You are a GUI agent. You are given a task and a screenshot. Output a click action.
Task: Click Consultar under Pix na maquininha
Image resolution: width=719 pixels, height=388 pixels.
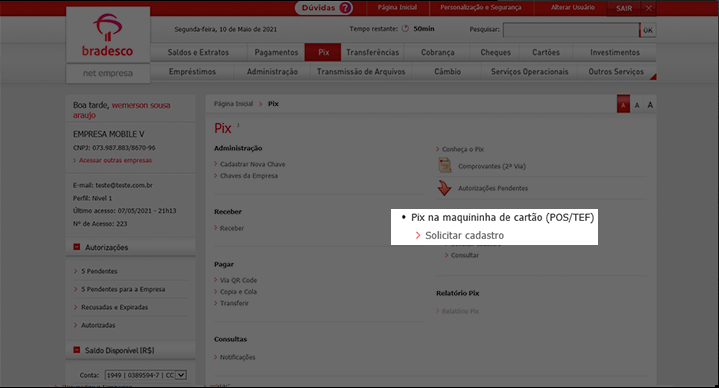465,255
